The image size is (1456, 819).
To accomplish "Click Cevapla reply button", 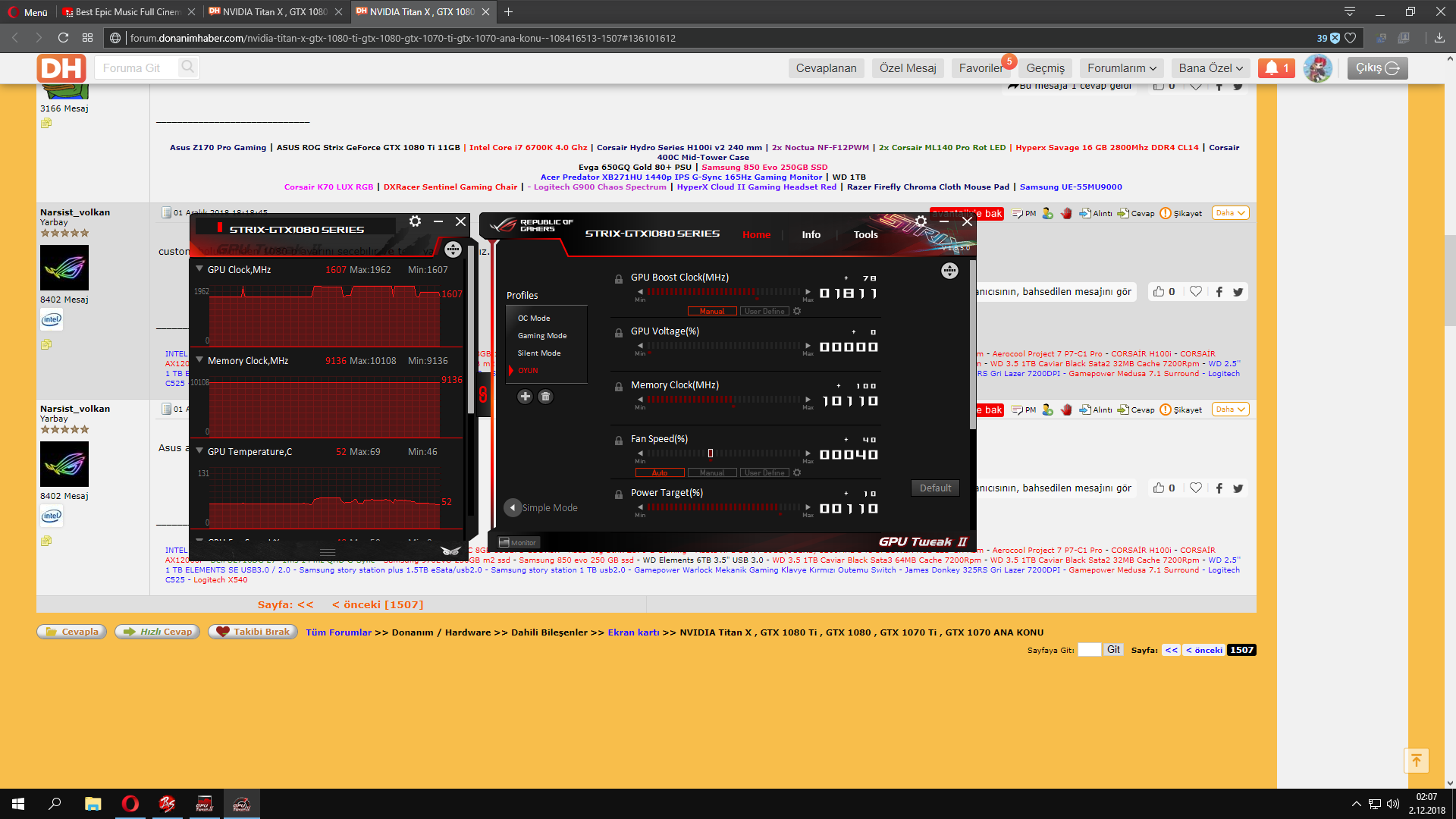I will 72,632.
